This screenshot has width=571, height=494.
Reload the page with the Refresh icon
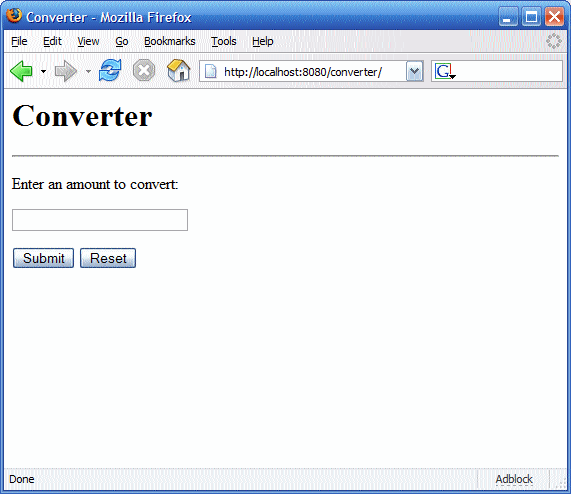tap(110, 70)
